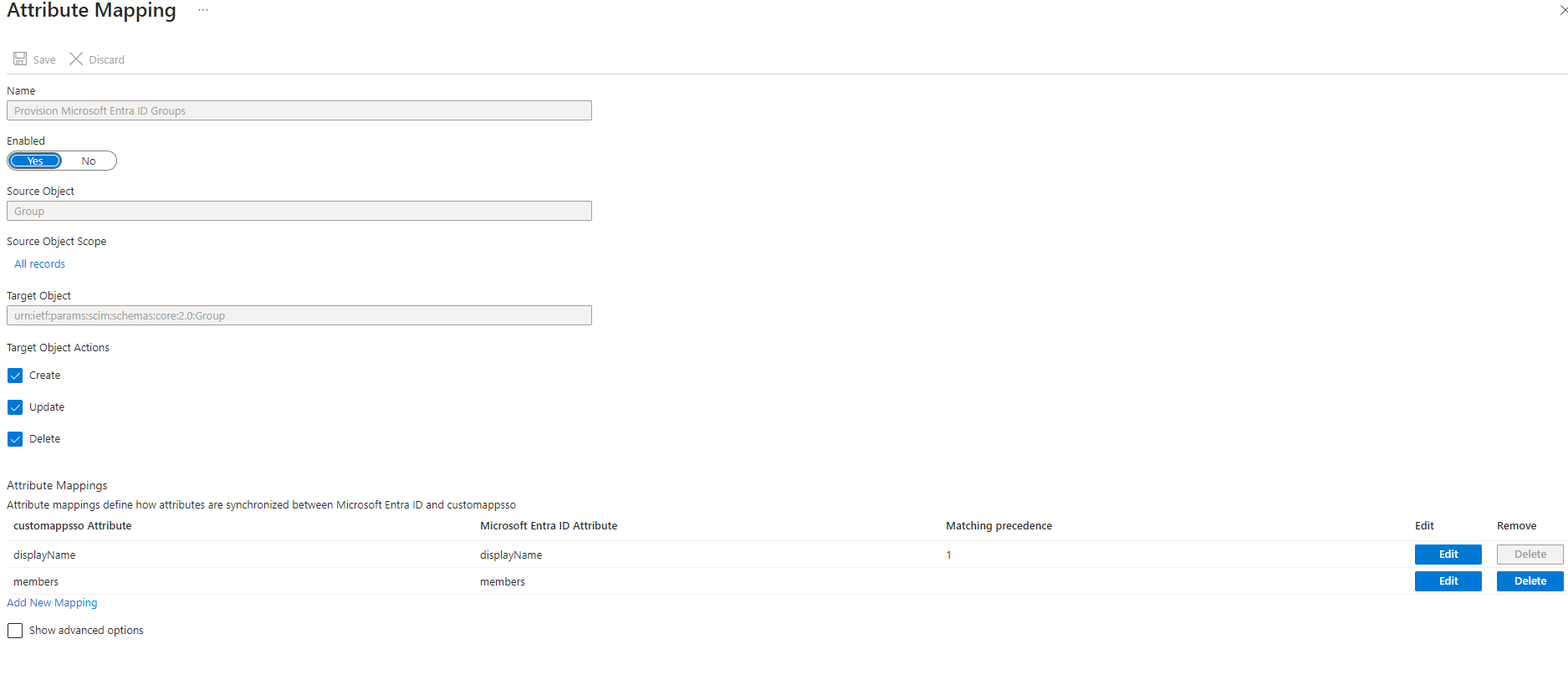Click the Discard X icon
The width and height of the screenshot is (1568, 680).
click(x=76, y=59)
